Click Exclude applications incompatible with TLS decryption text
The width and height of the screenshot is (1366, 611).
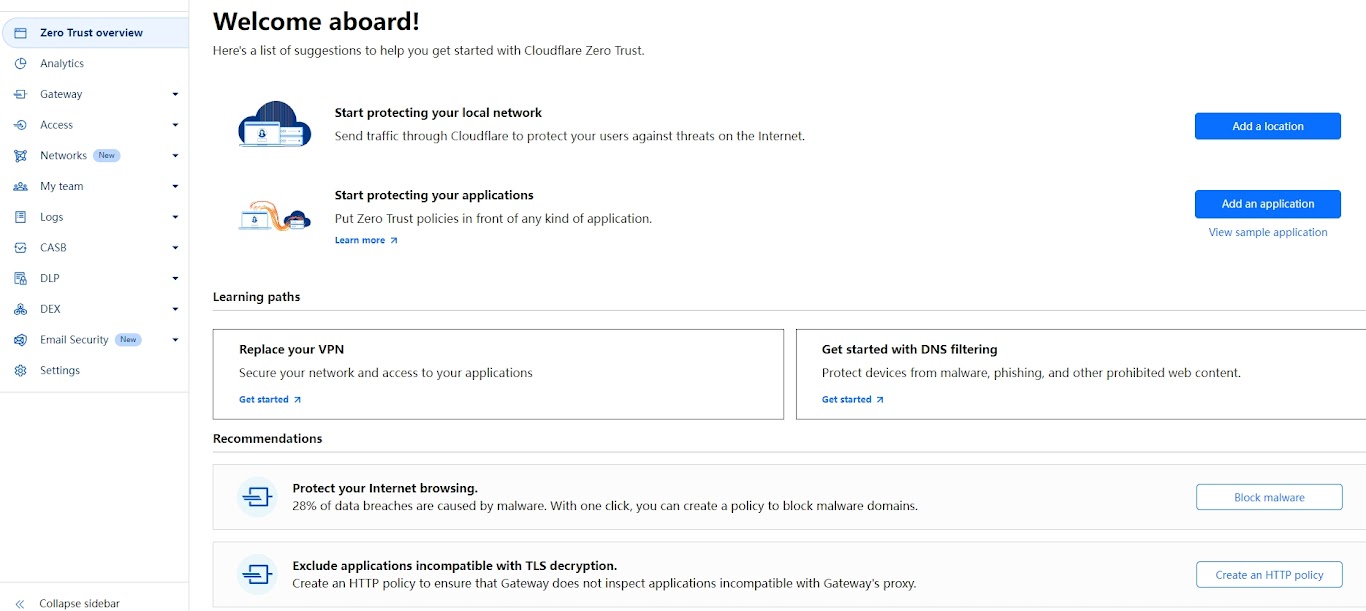coord(455,566)
